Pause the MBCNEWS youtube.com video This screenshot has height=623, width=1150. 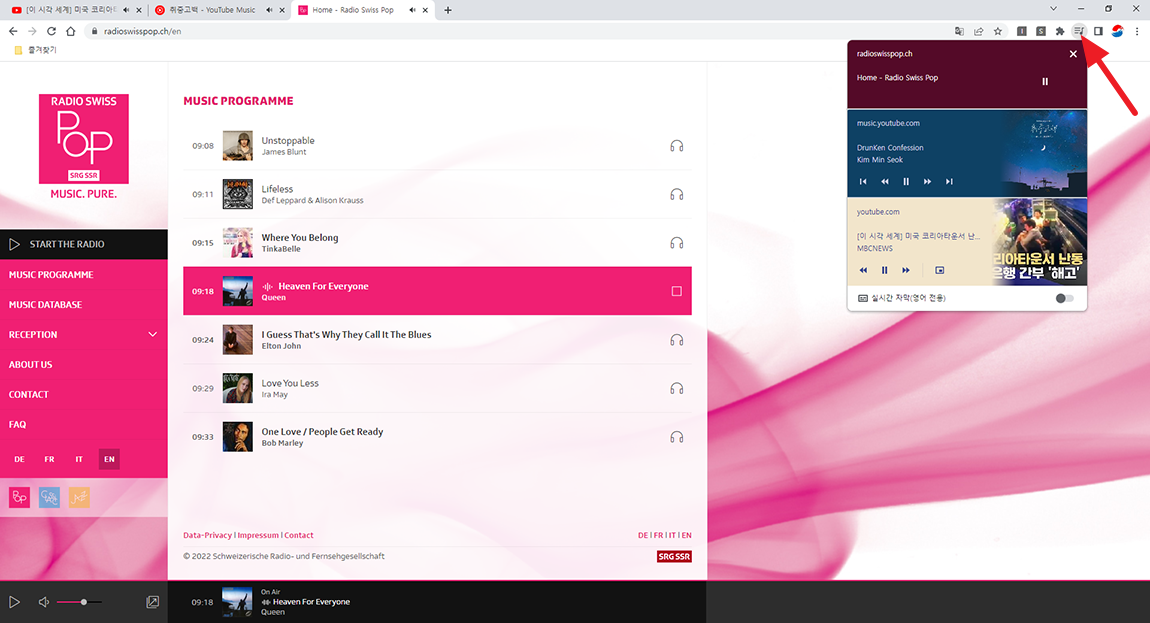(885, 270)
